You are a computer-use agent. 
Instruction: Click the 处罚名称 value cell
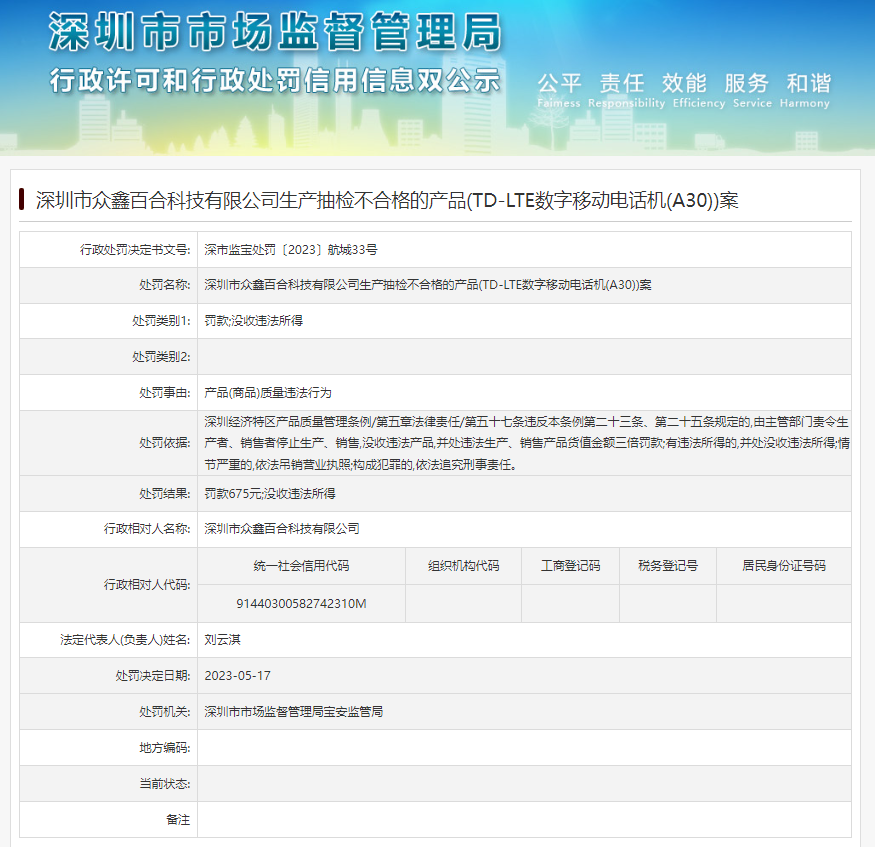427,285
